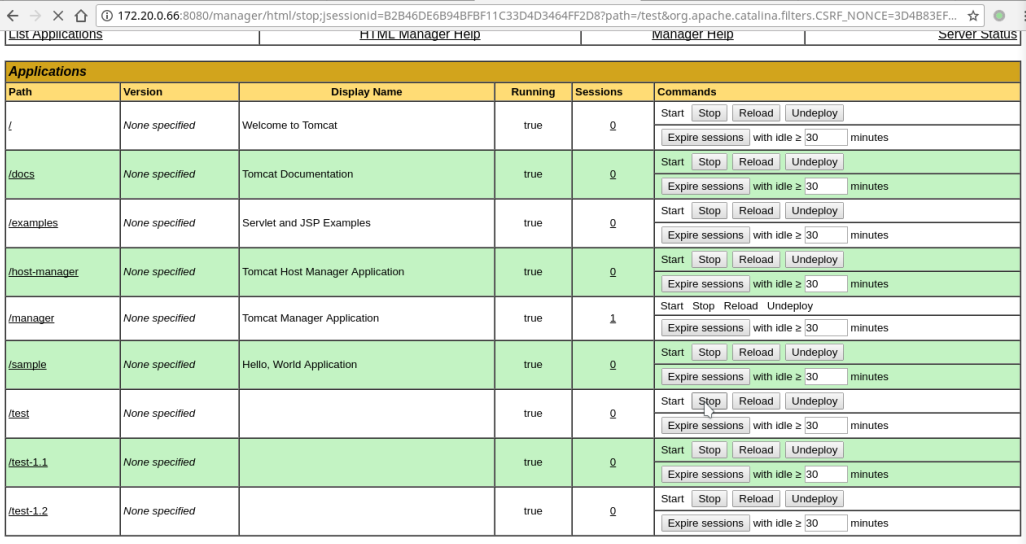Open the /host-manager path link

[x=43, y=272]
